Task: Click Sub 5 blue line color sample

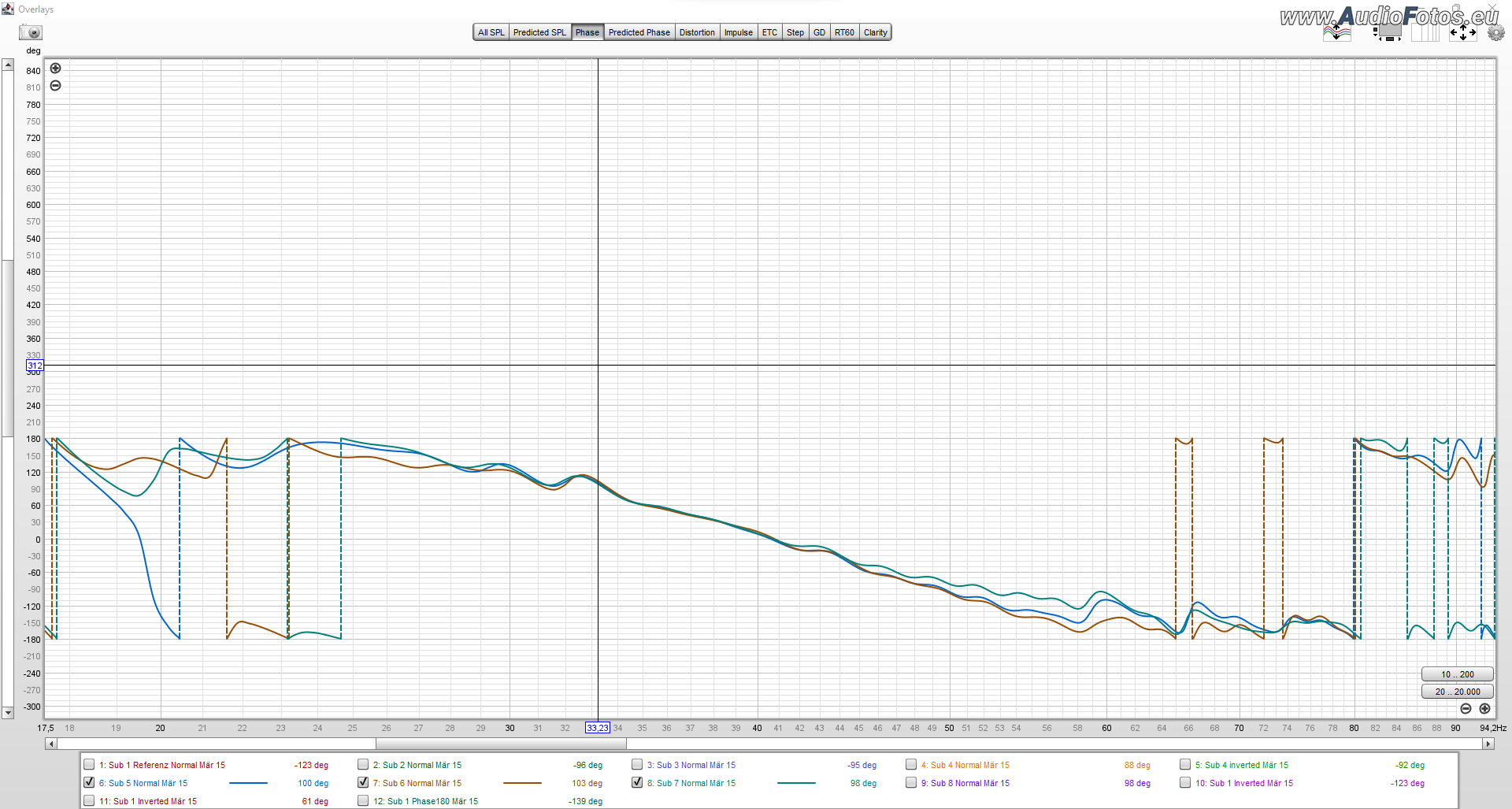Action: tap(248, 783)
